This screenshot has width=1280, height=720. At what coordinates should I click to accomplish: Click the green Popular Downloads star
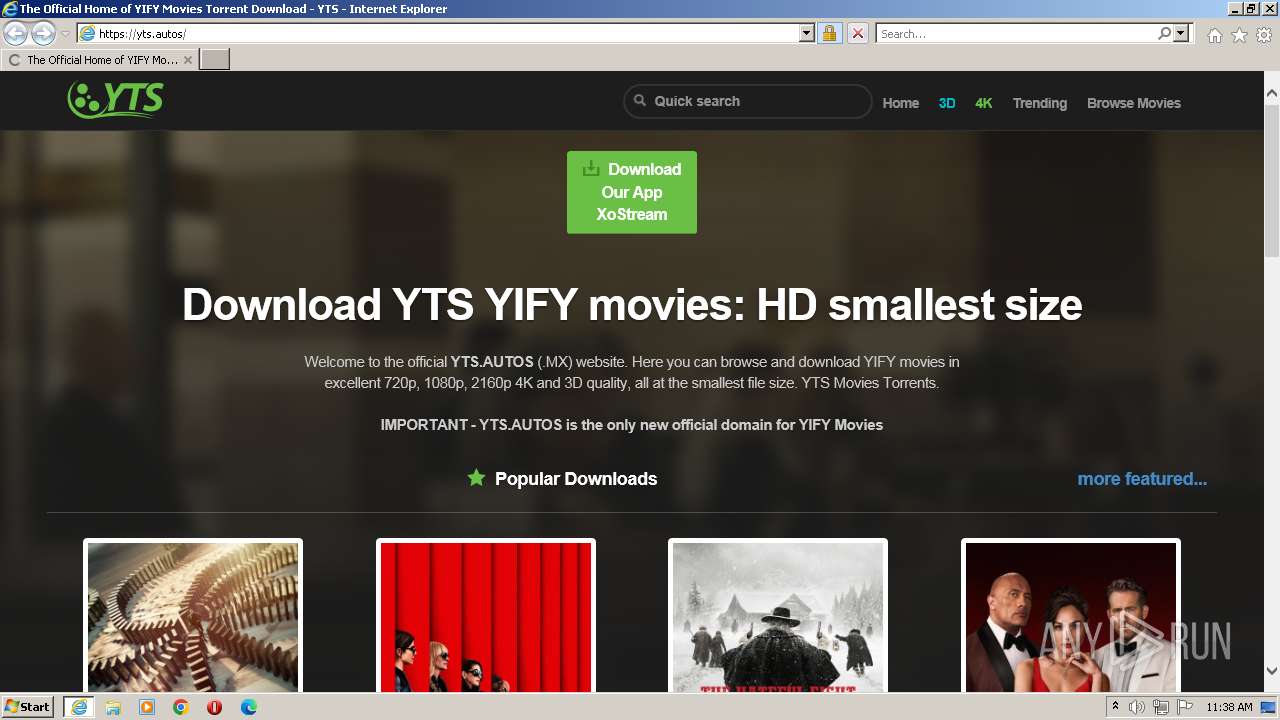click(476, 478)
